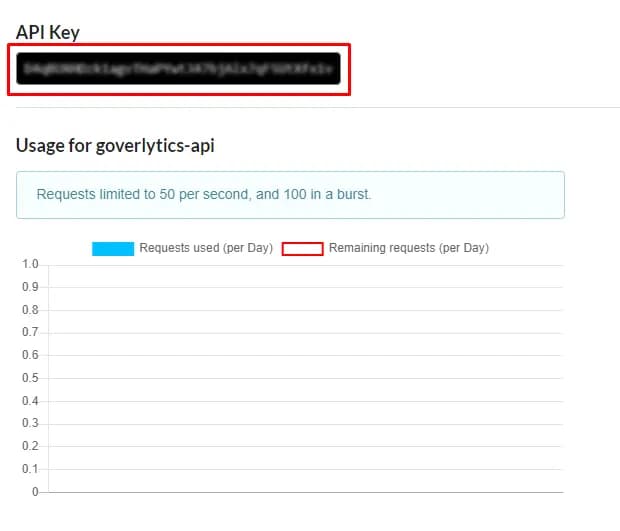This screenshot has width=620, height=531.
Task: Click the blurred API key field
Action: 179,68
